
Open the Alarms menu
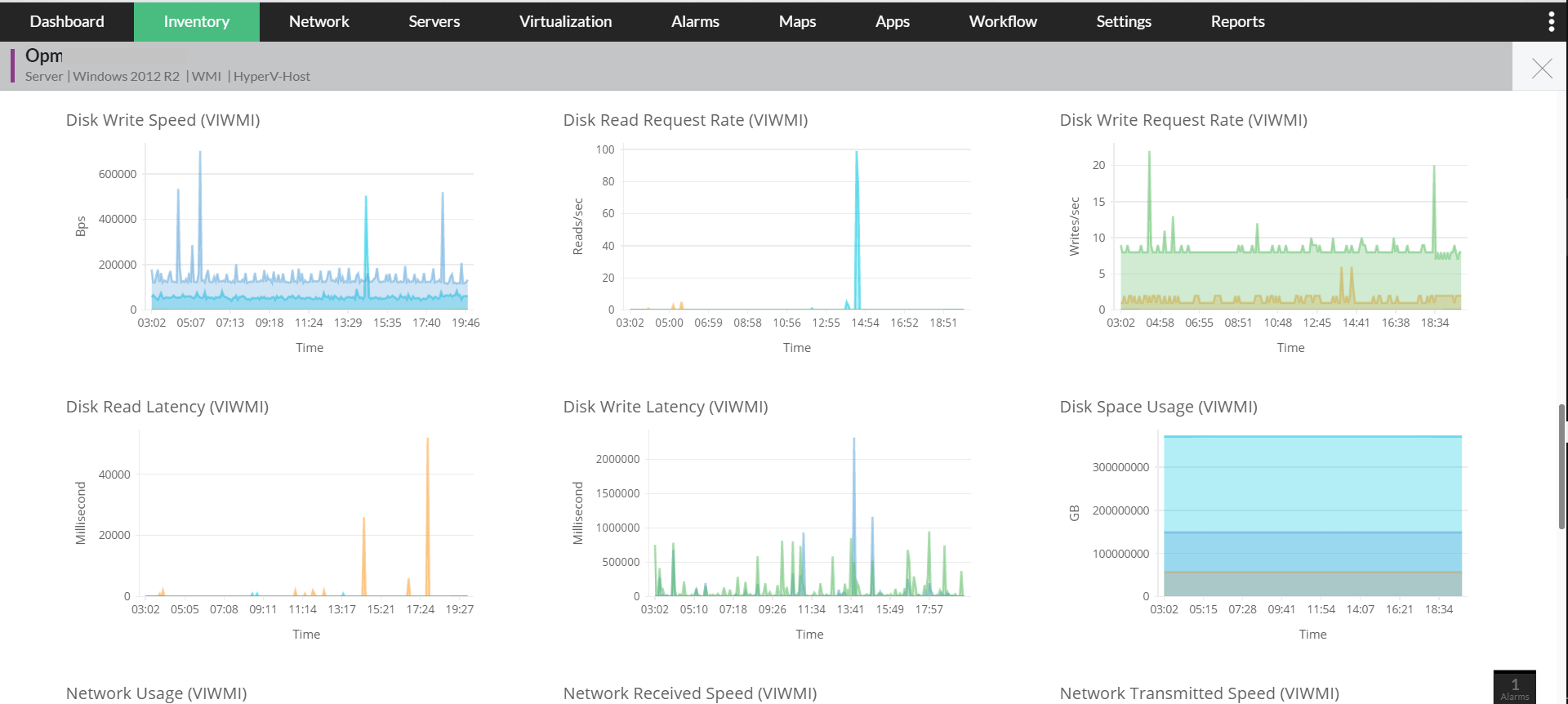point(696,21)
